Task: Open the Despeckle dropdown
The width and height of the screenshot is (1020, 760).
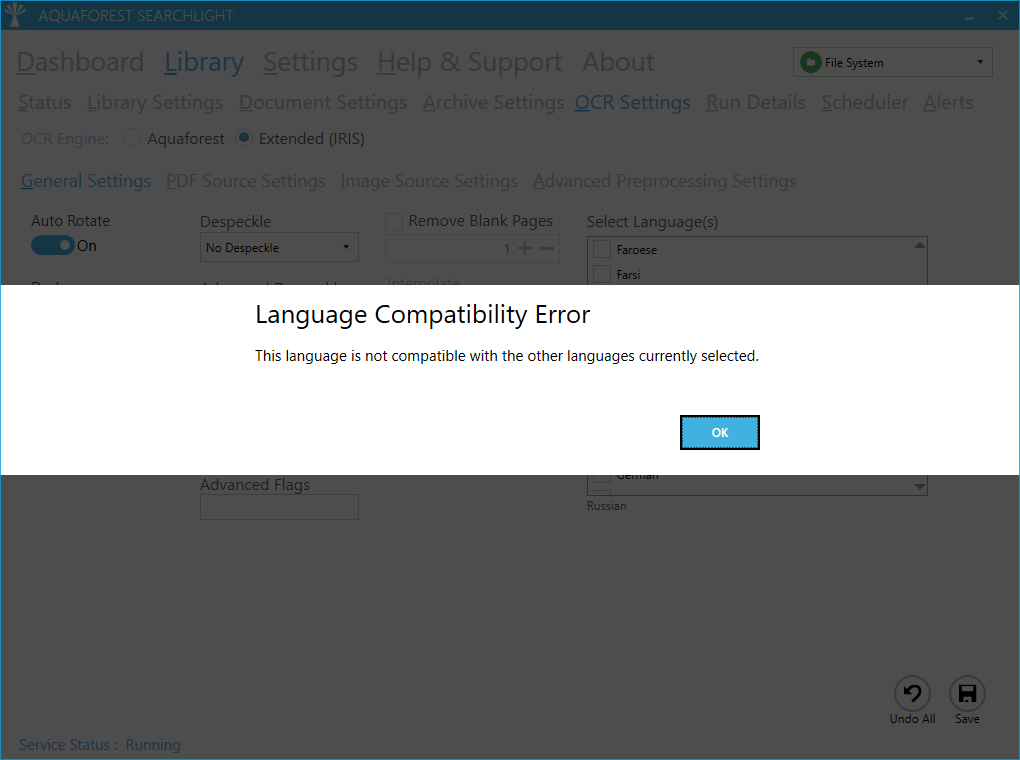Action: point(279,247)
